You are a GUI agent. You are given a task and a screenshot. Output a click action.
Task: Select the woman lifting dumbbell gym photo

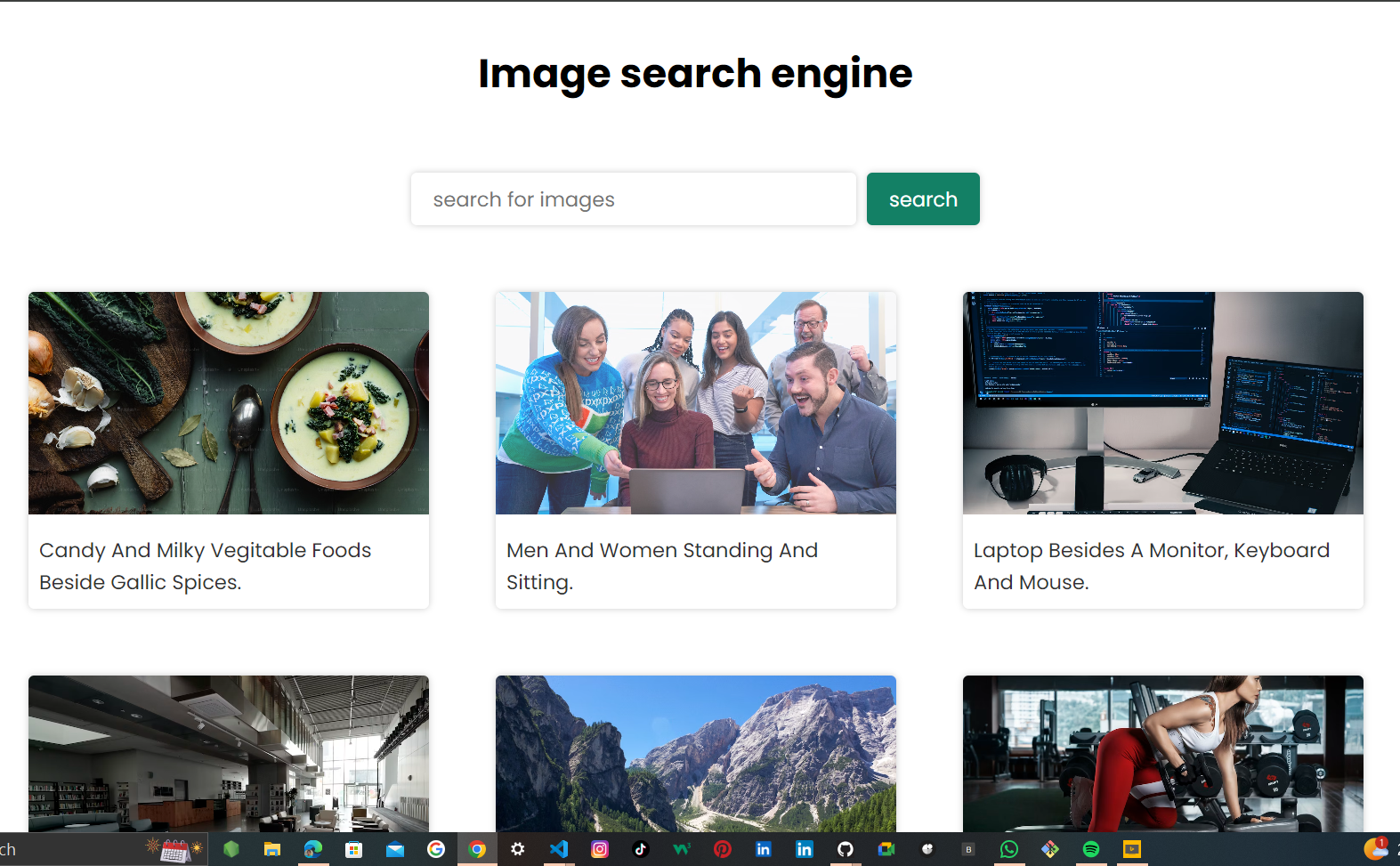click(1162, 753)
